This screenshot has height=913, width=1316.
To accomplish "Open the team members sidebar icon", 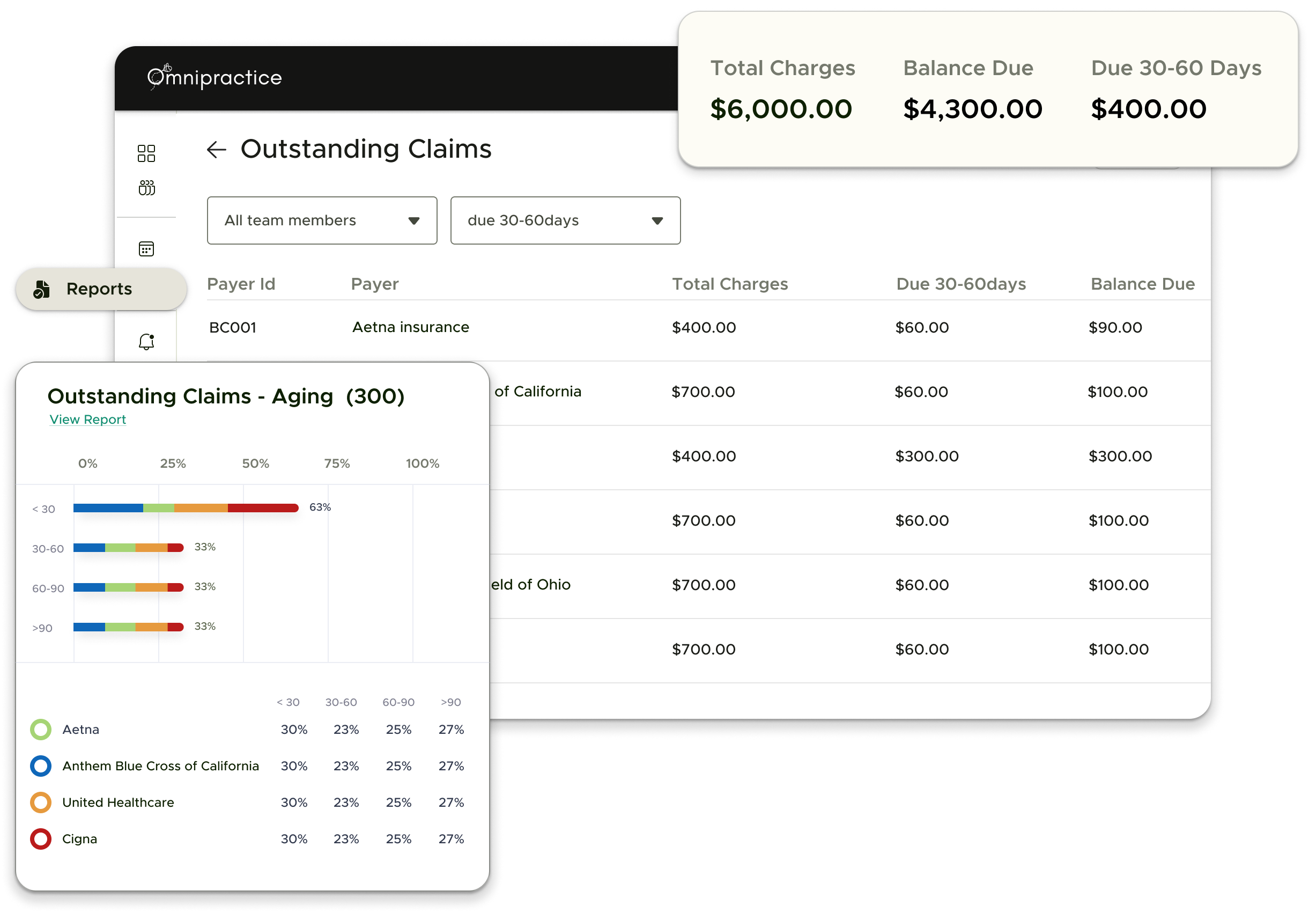I will pyautogui.click(x=146, y=188).
